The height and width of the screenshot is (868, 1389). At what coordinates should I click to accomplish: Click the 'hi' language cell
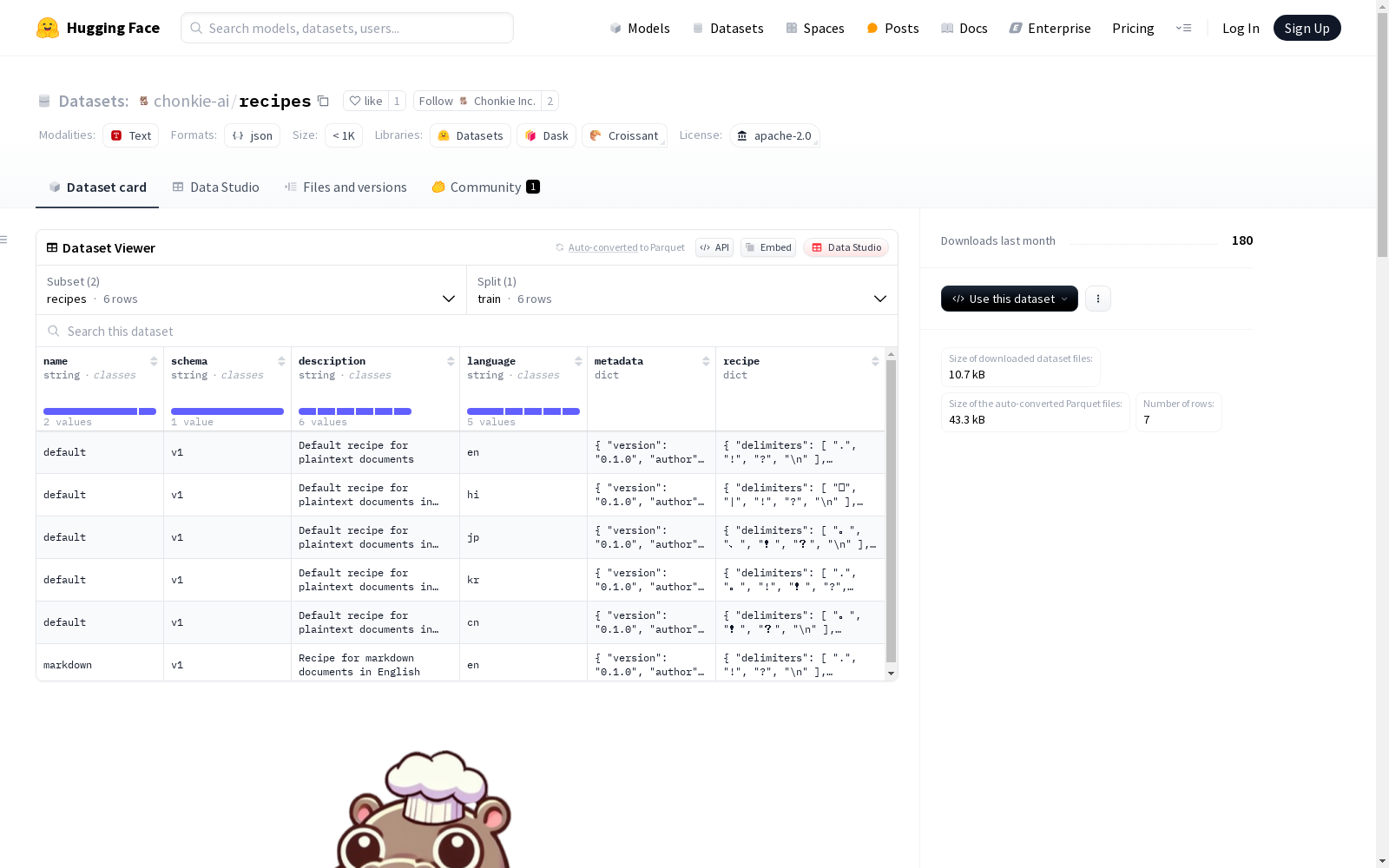523,495
